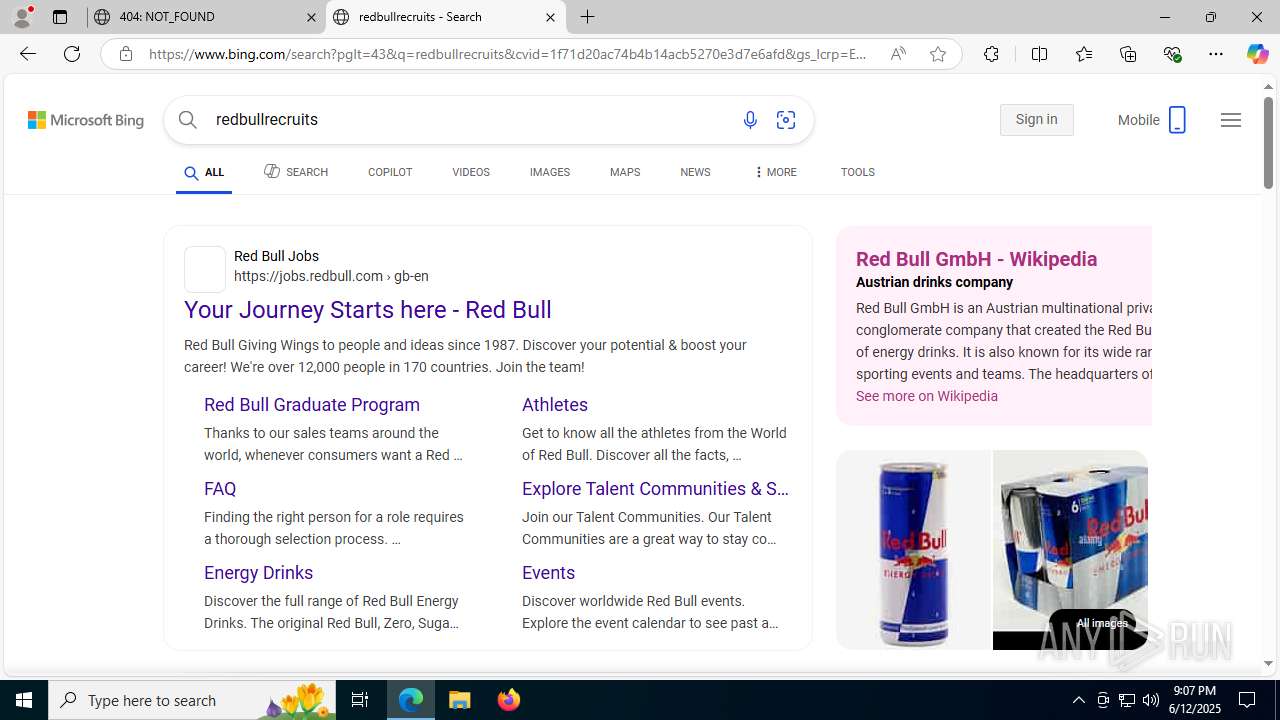
Task: Open a new tab with plus button
Action: pyautogui.click(x=588, y=17)
